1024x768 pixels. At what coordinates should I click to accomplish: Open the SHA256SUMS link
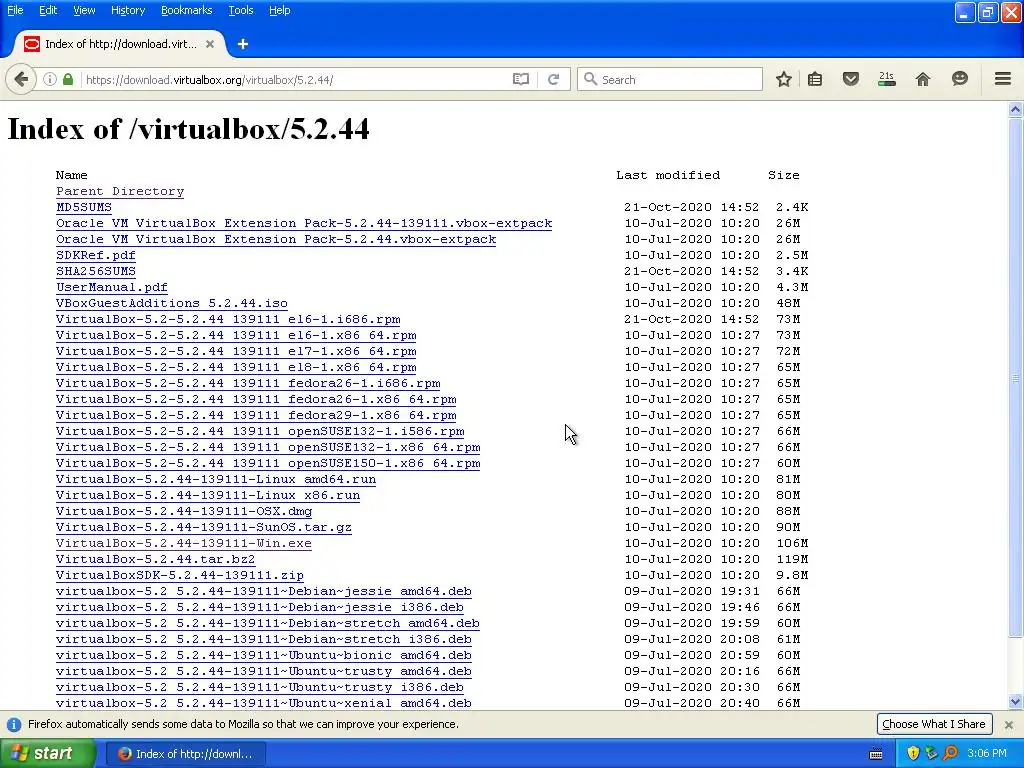[x=96, y=271]
